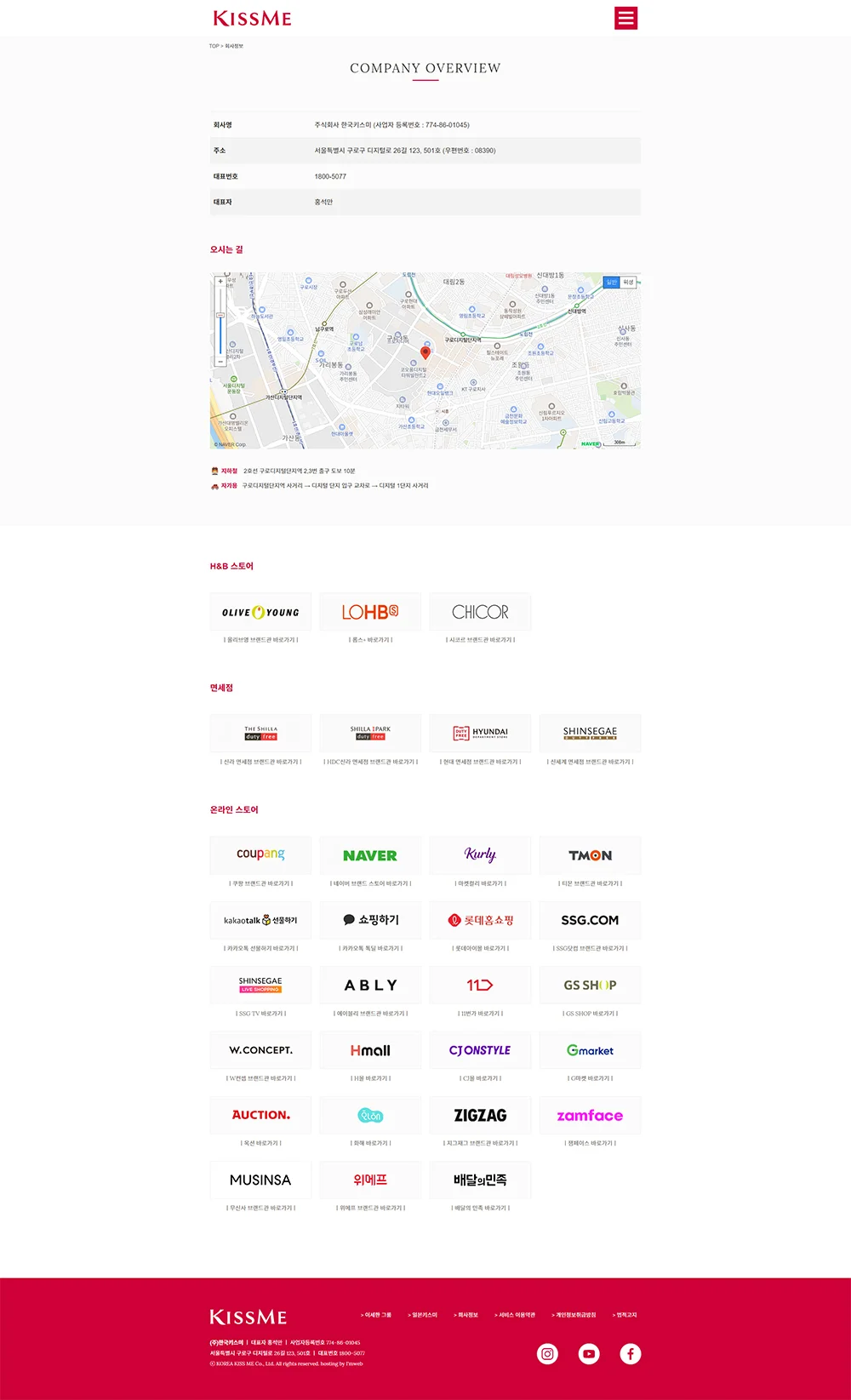Follow the 쿠팡 브랜드관 바로가기 link
This screenshot has height=1400, width=851.
260,883
